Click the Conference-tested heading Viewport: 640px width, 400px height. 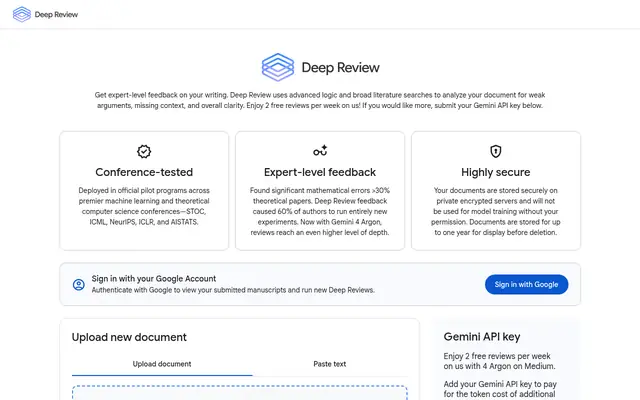tap(144, 172)
